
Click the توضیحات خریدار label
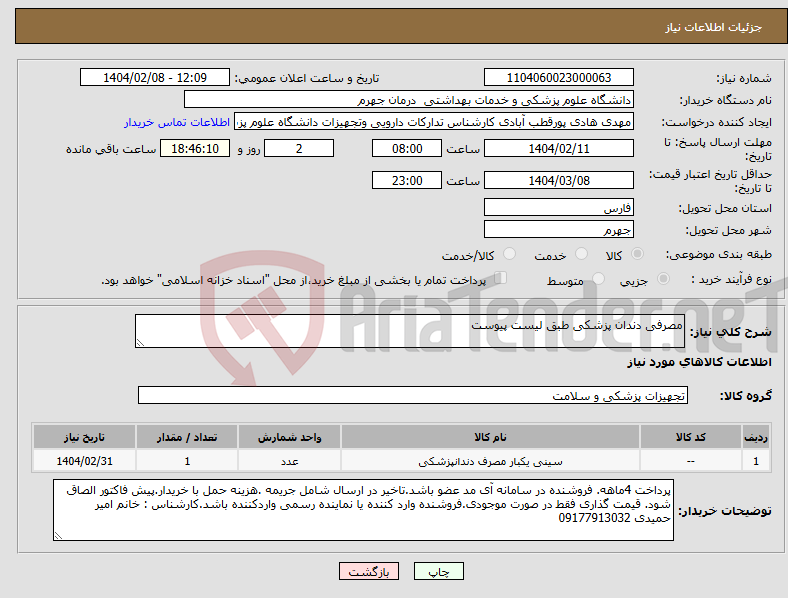click(x=725, y=511)
